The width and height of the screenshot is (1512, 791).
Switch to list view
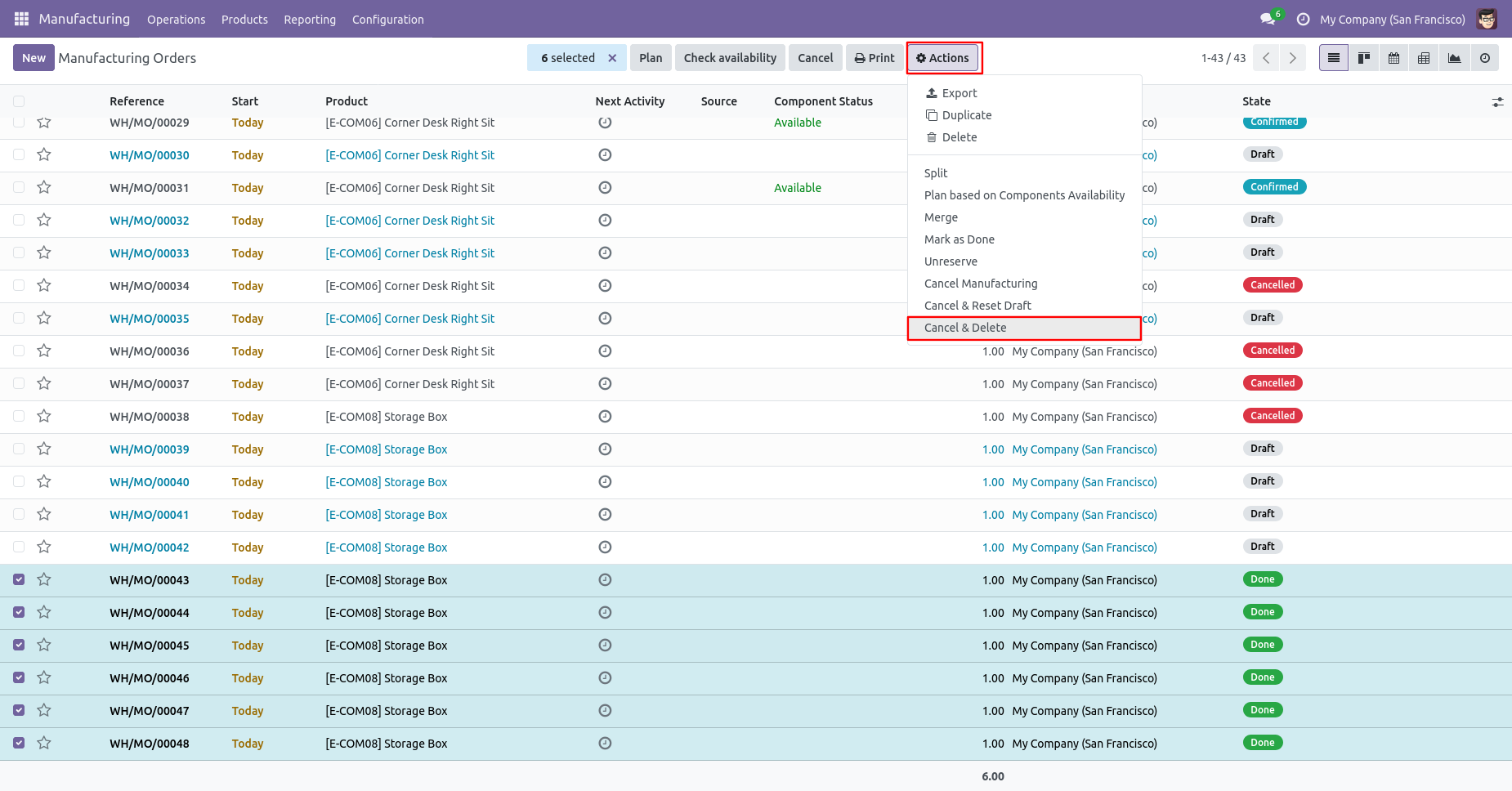pos(1334,58)
